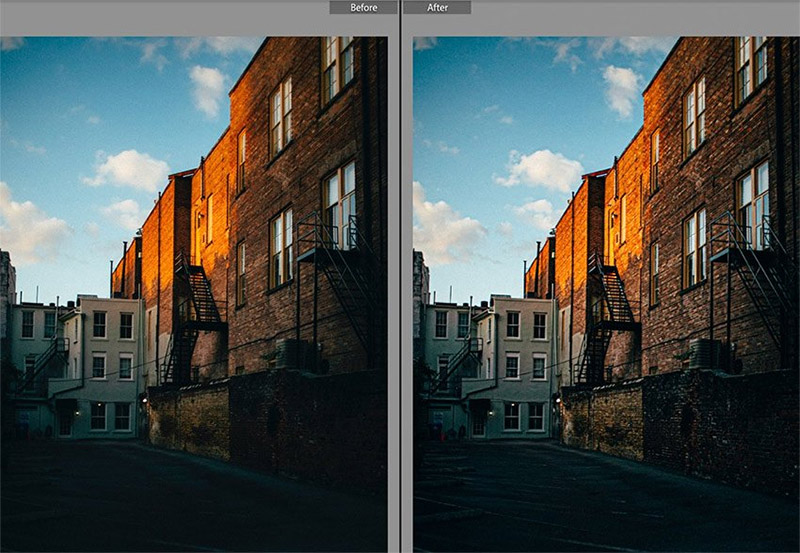Click the After label
Screen dimensions: 800x553
coord(437,8)
